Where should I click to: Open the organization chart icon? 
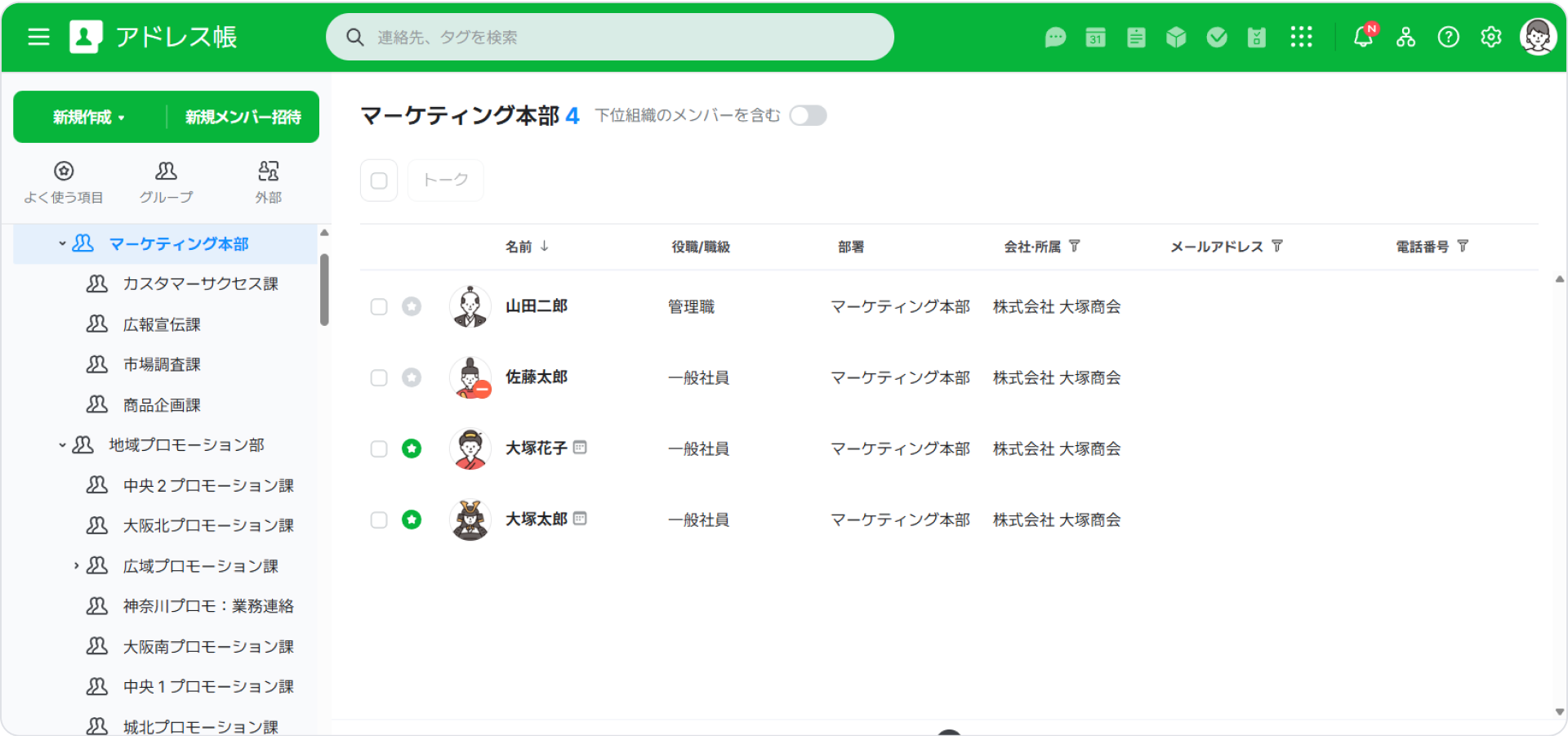point(1406,37)
